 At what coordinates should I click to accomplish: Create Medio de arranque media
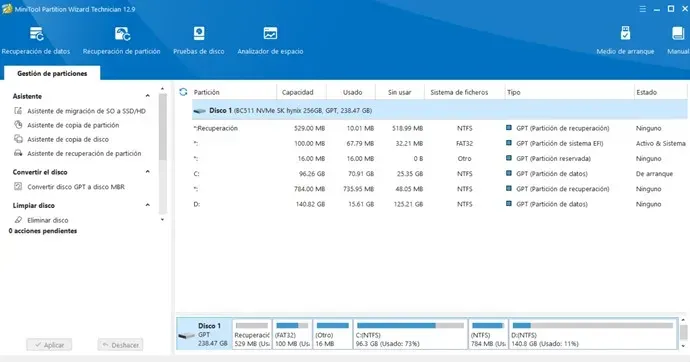[625, 40]
